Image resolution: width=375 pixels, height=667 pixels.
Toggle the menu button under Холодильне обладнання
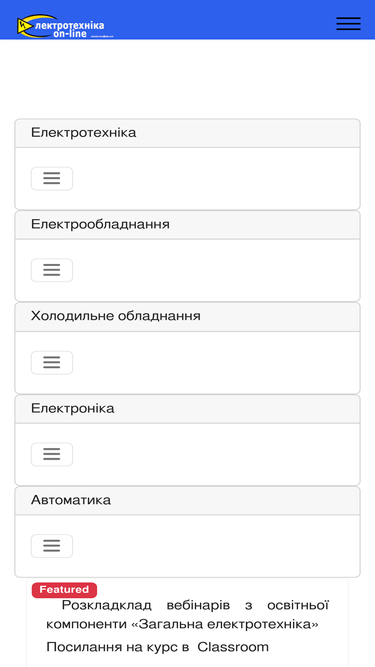click(52, 362)
